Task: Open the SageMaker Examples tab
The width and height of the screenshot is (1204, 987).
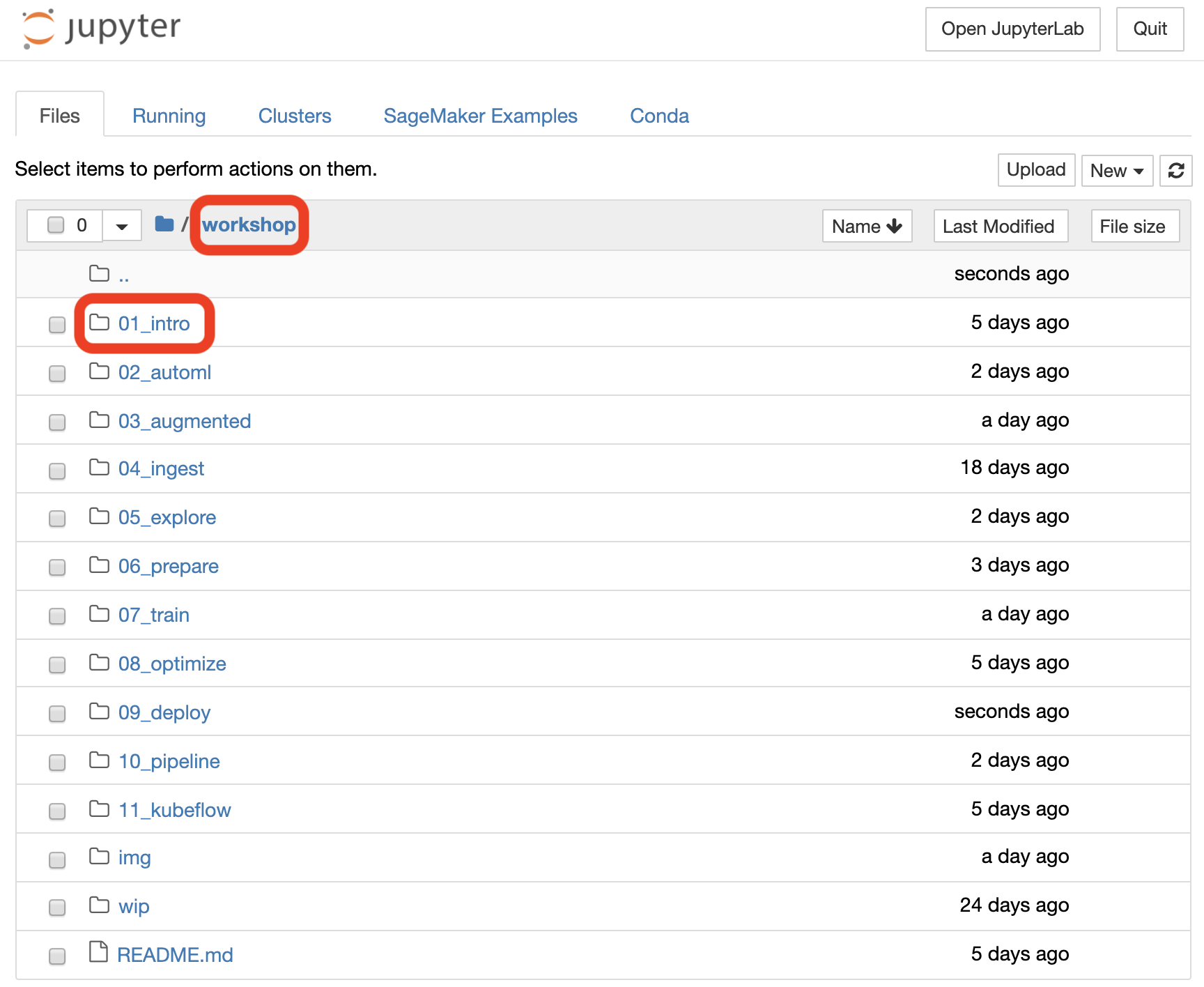Action: (x=481, y=116)
